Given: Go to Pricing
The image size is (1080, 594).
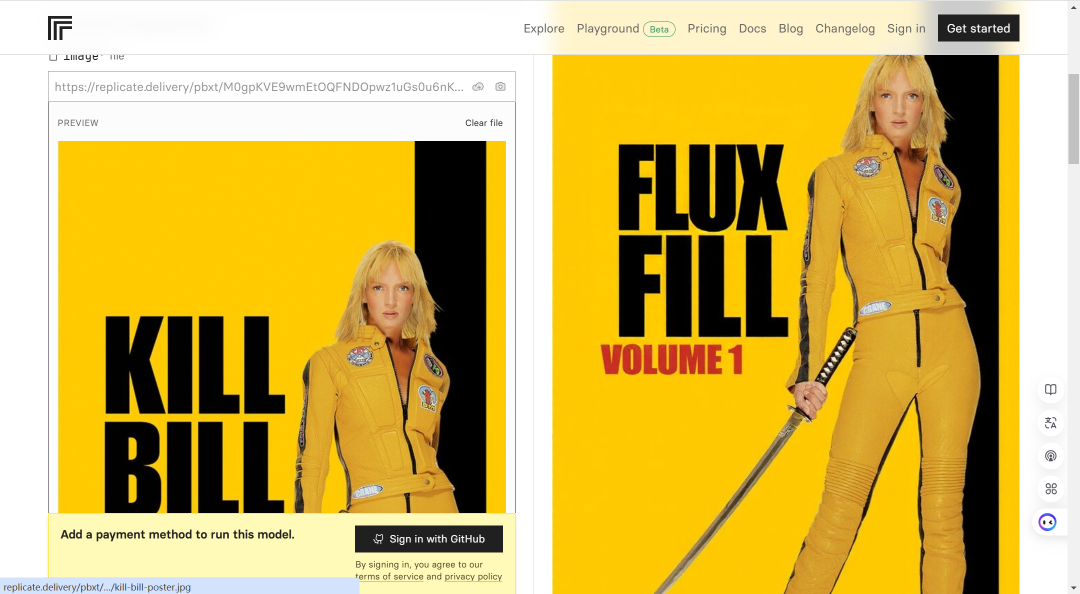Looking at the screenshot, I should pyautogui.click(x=707, y=28).
